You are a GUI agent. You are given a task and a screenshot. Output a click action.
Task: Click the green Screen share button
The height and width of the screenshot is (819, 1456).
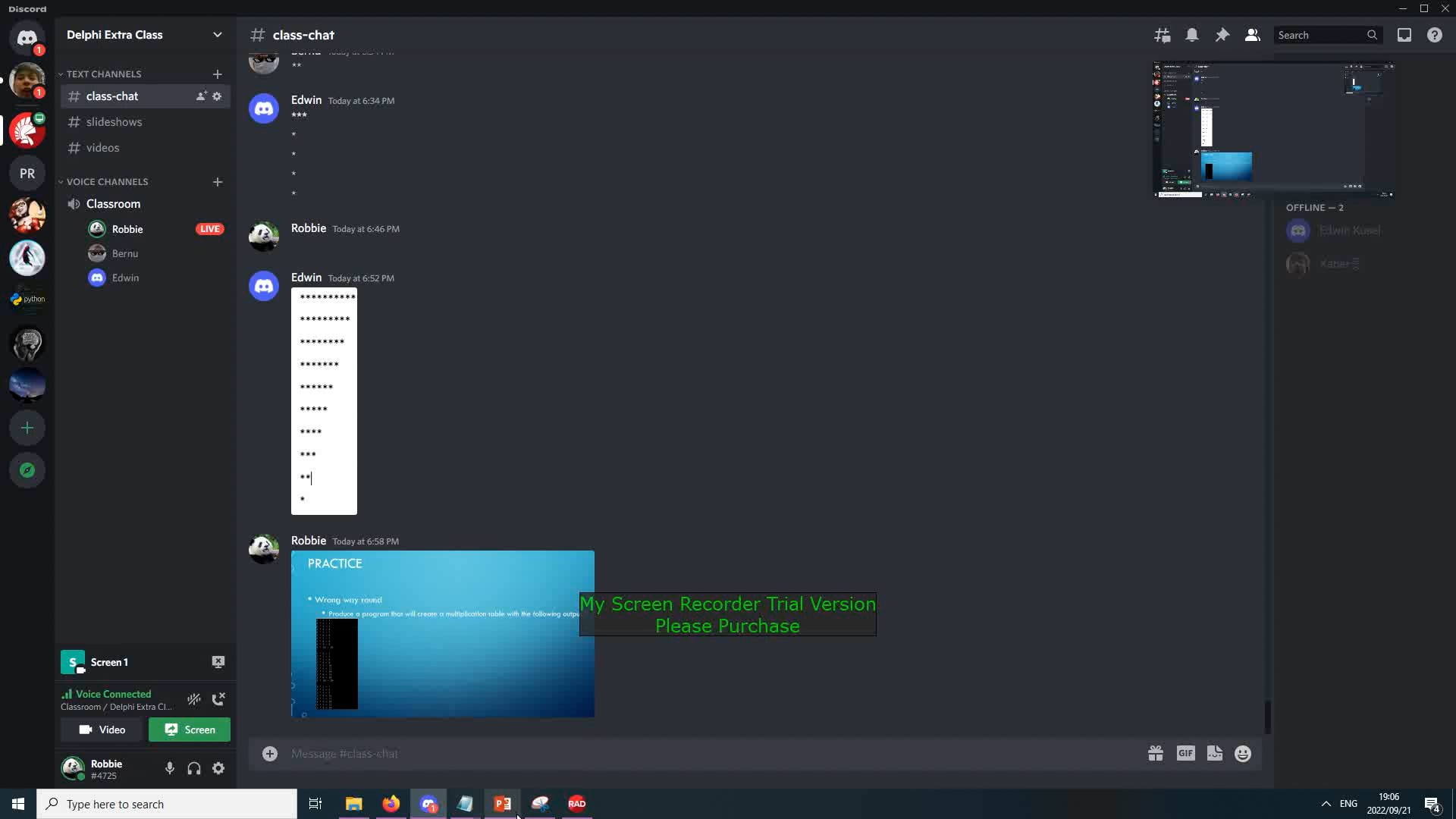[x=190, y=730]
